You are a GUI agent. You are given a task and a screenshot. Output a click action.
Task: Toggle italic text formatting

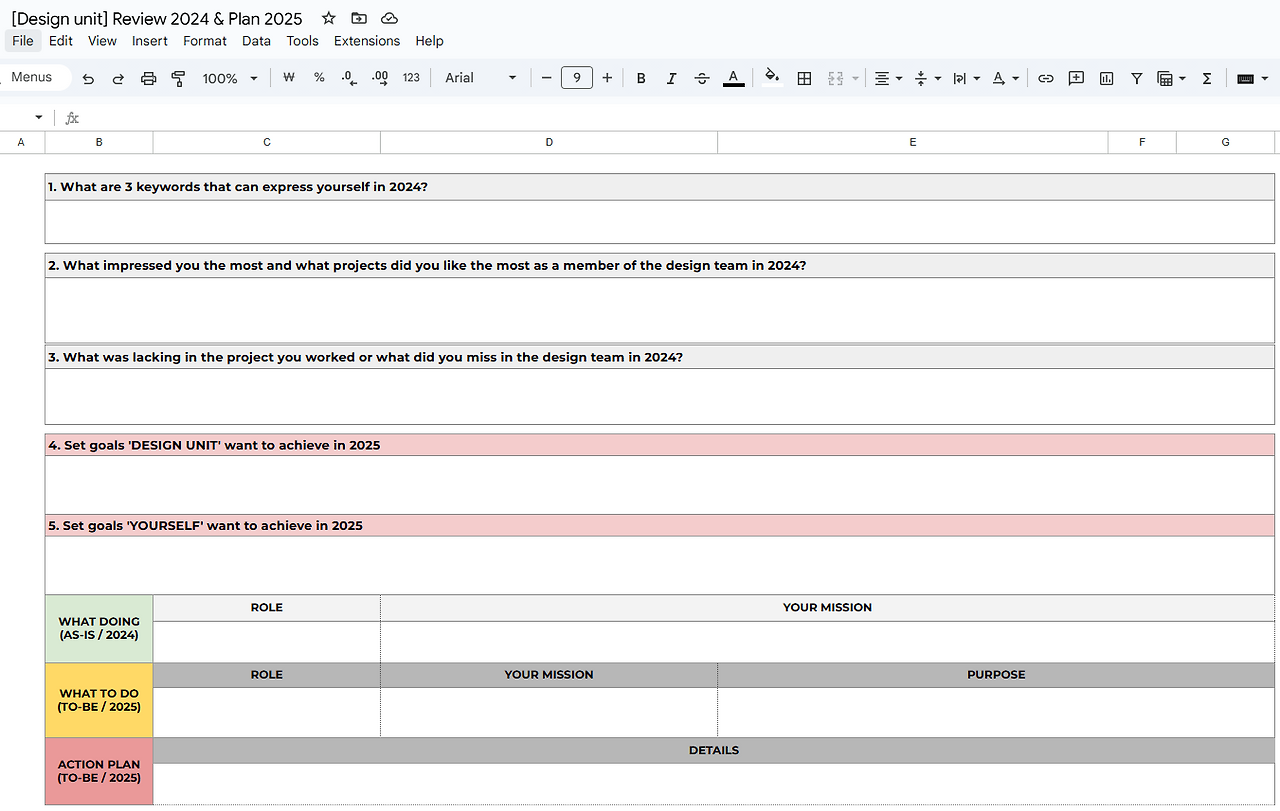671,78
